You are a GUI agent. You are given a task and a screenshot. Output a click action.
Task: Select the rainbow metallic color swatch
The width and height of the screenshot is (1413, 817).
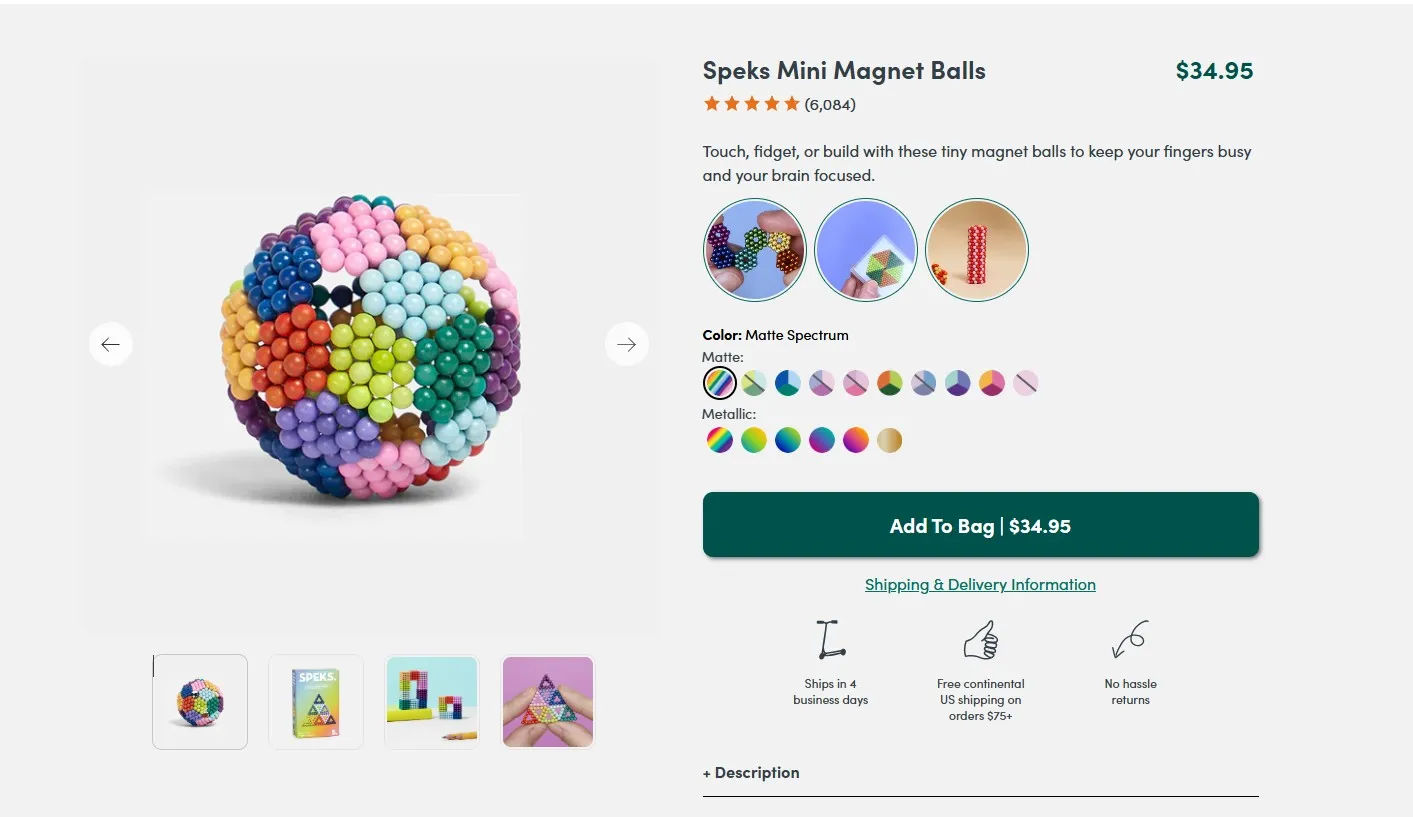719,439
